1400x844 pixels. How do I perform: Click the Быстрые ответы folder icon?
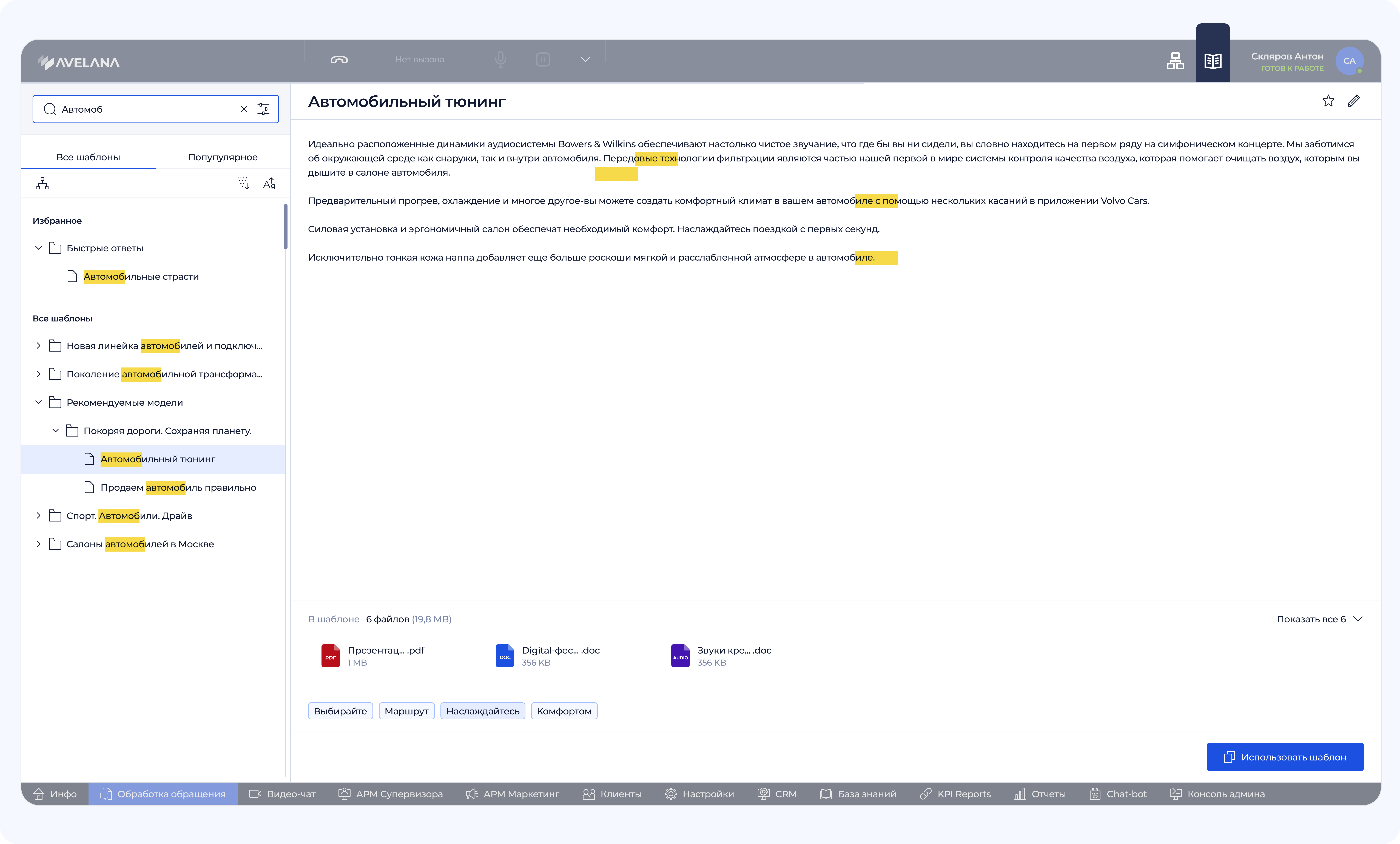[55, 248]
